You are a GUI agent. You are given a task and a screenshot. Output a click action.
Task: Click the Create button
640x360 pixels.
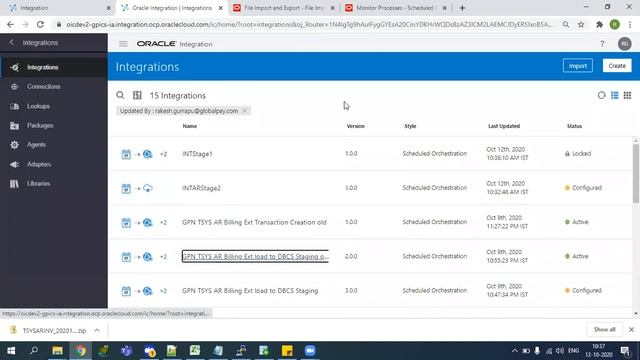click(617, 66)
